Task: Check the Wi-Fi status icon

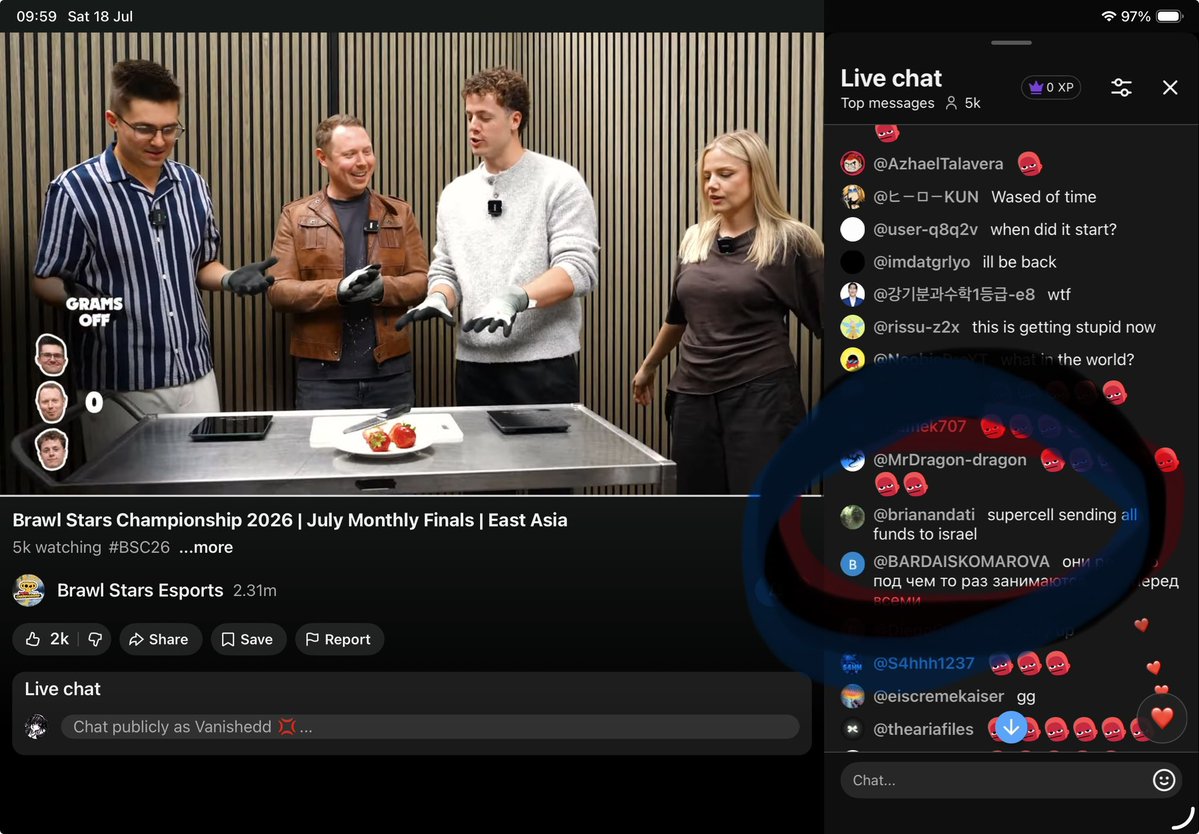Action: (x=1108, y=16)
